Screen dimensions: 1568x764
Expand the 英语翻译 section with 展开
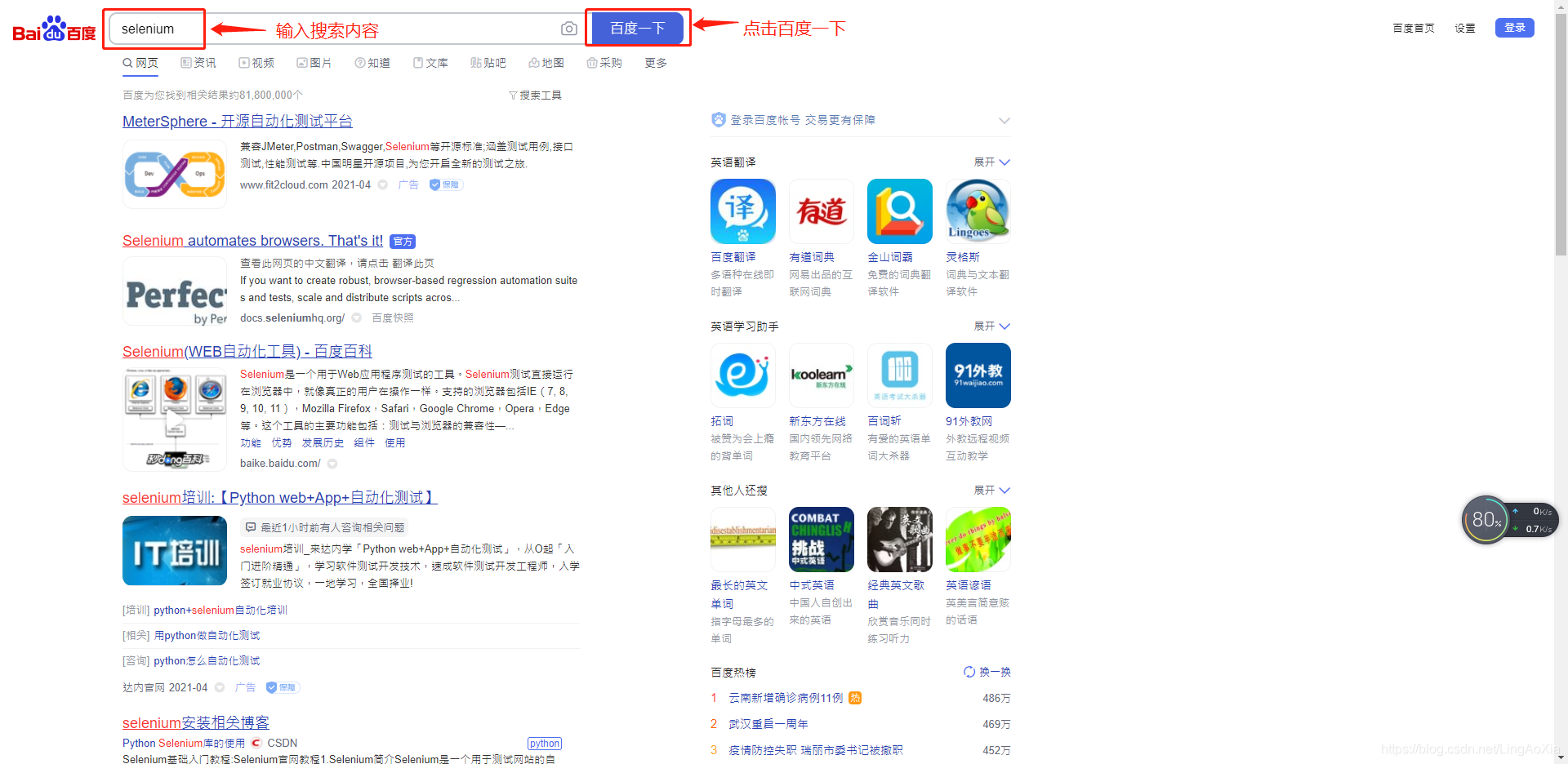point(991,162)
